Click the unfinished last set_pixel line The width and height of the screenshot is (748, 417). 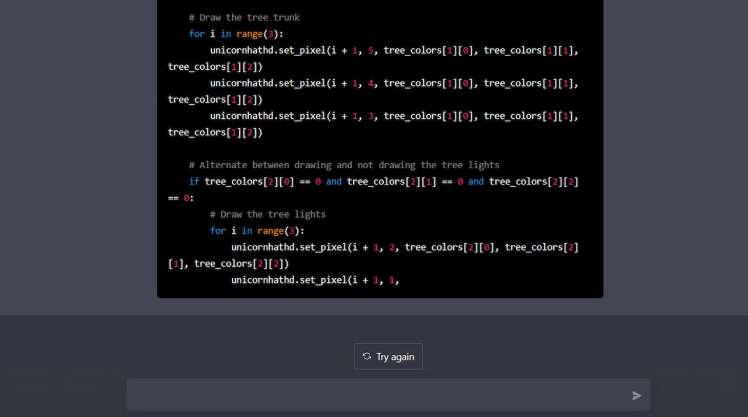point(315,280)
